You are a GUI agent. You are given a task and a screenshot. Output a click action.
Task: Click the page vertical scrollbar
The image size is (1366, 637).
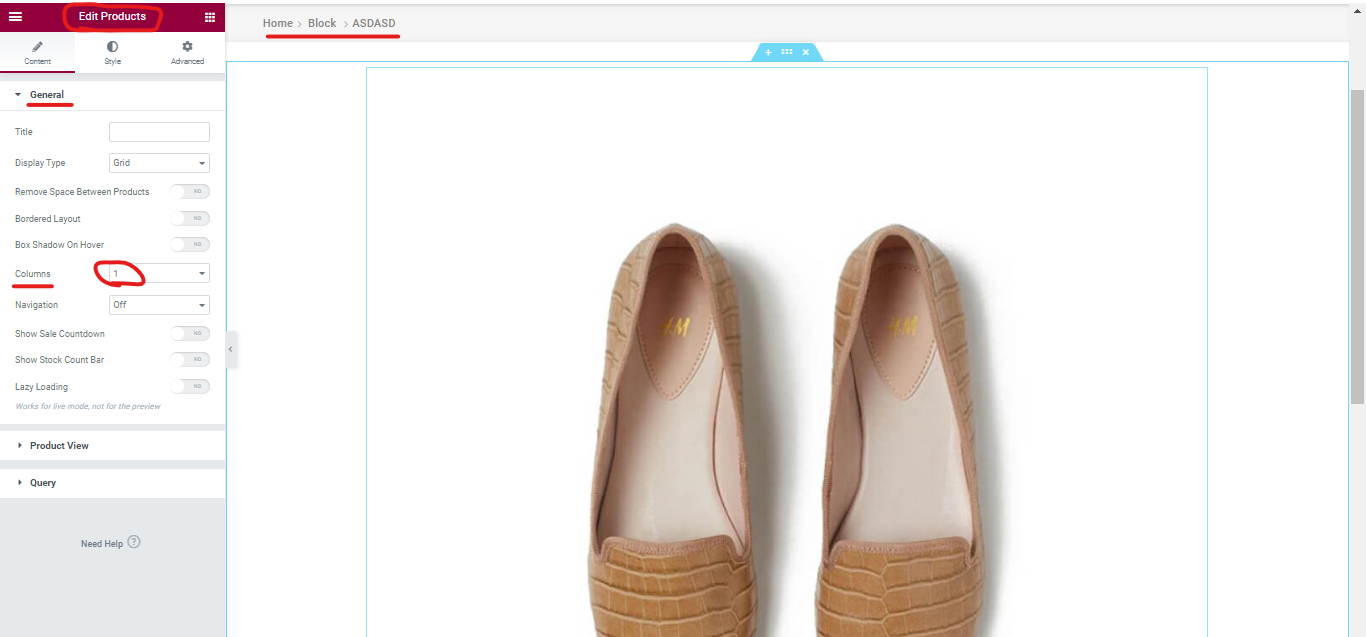(1357, 246)
